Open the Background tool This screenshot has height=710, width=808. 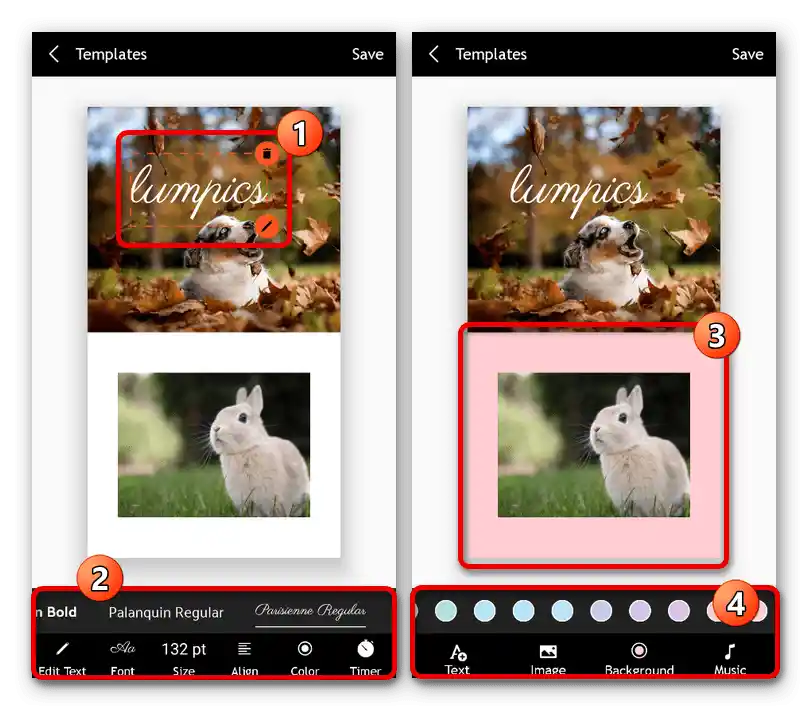coord(639,659)
